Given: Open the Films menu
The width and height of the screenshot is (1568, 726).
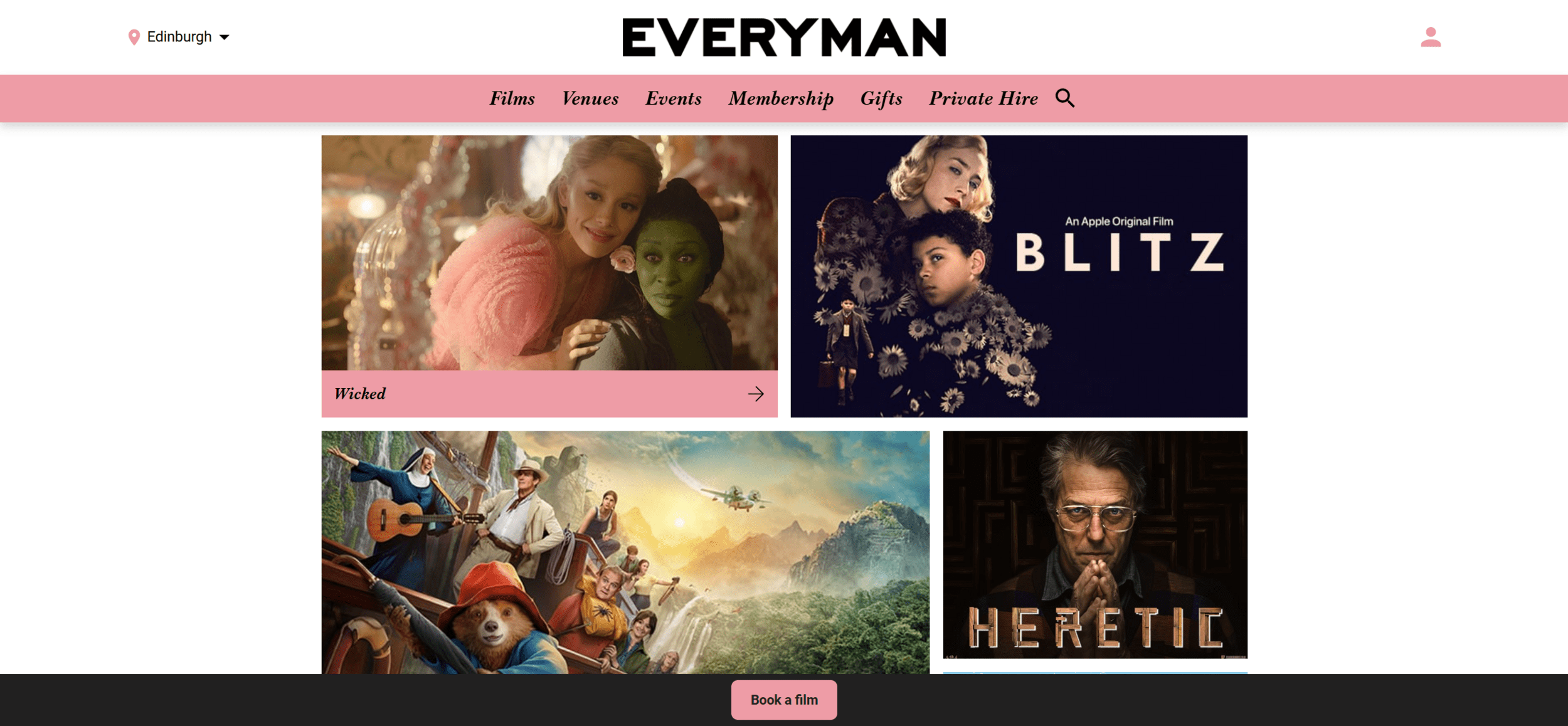Looking at the screenshot, I should point(512,98).
